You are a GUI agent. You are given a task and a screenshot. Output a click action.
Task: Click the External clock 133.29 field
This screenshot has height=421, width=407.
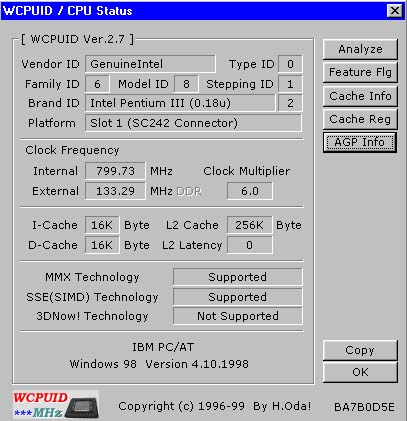click(x=115, y=191)
